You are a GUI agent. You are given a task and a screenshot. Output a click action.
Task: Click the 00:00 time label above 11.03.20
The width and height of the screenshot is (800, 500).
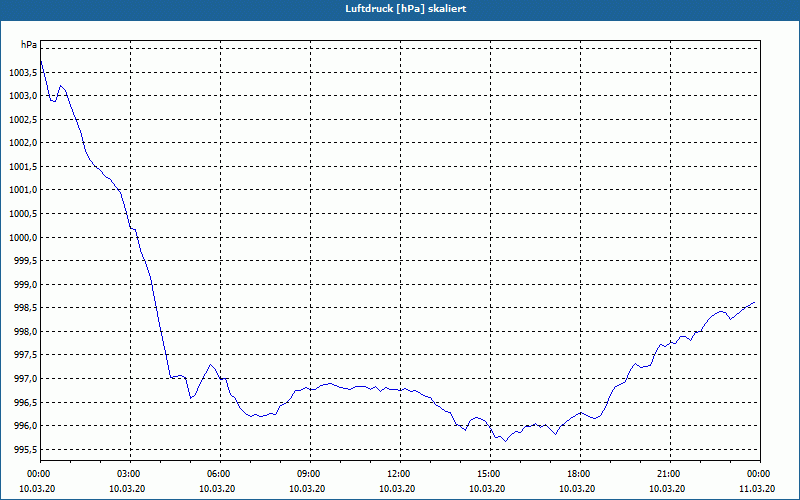point(760,473)
